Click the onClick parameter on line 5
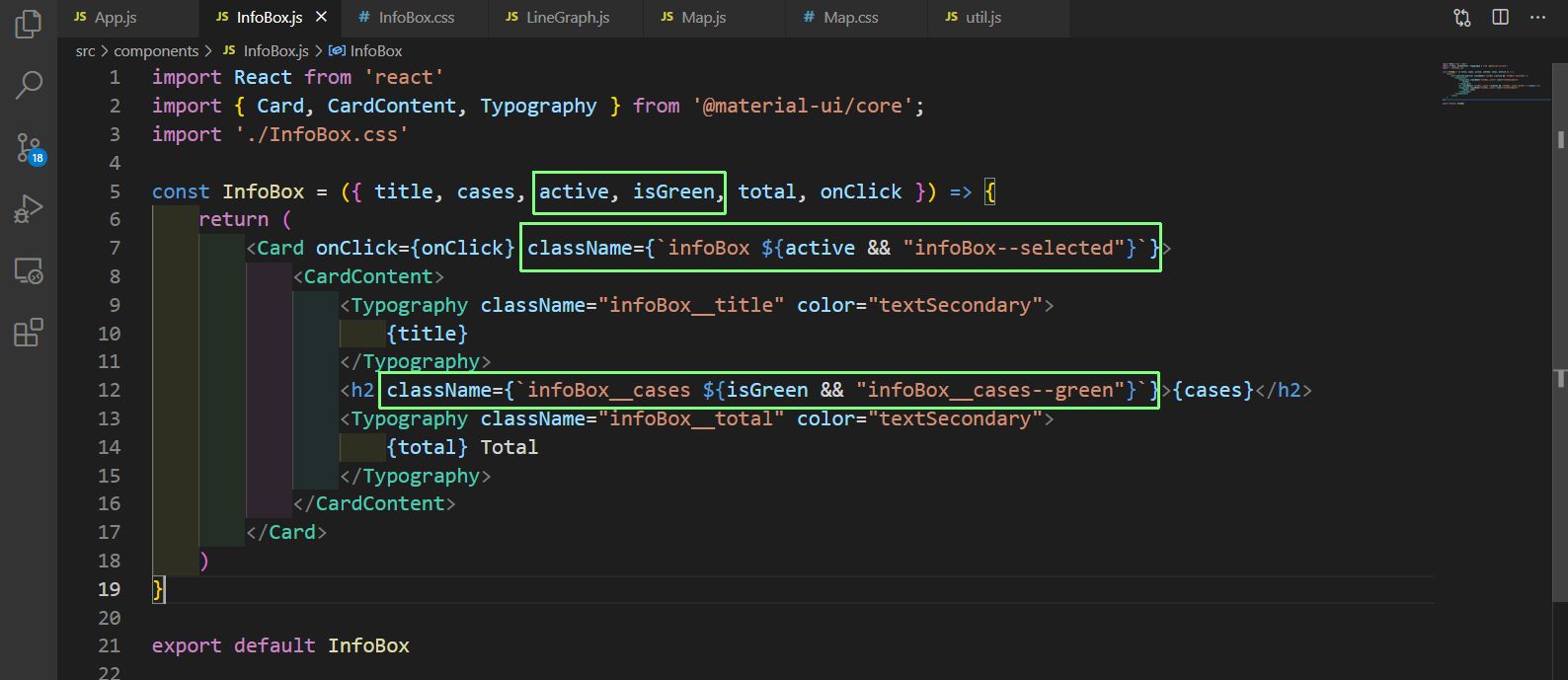1568x680 pixels. pyautogui.click(x=861, y=191)
